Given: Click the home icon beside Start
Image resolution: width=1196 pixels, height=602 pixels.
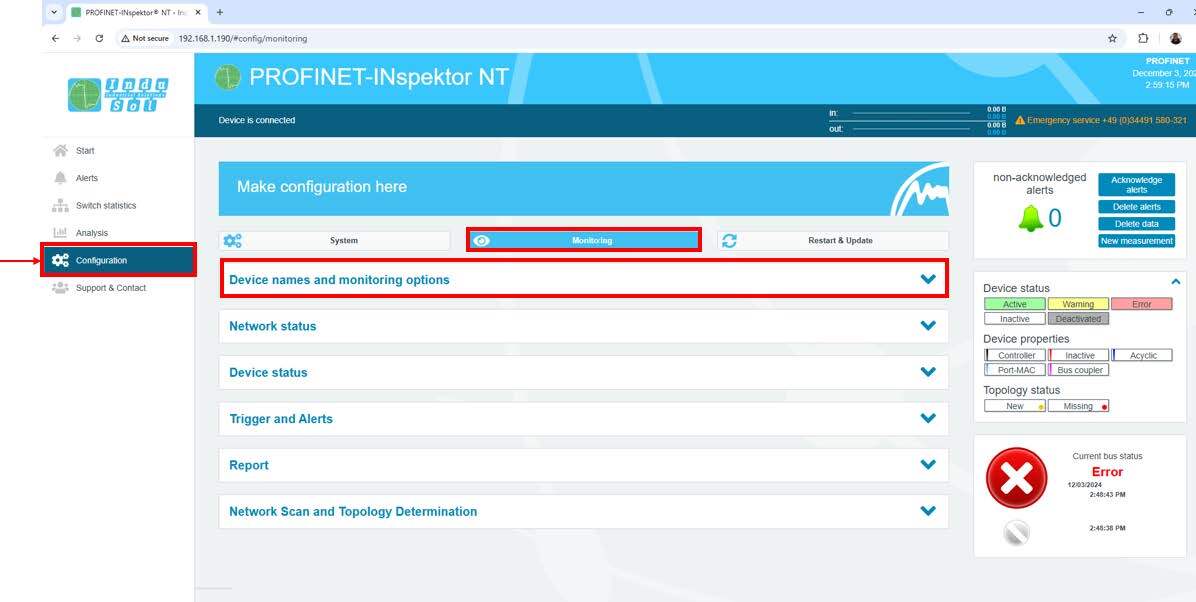Looking at the screenshot, I should tap(60, 150).
